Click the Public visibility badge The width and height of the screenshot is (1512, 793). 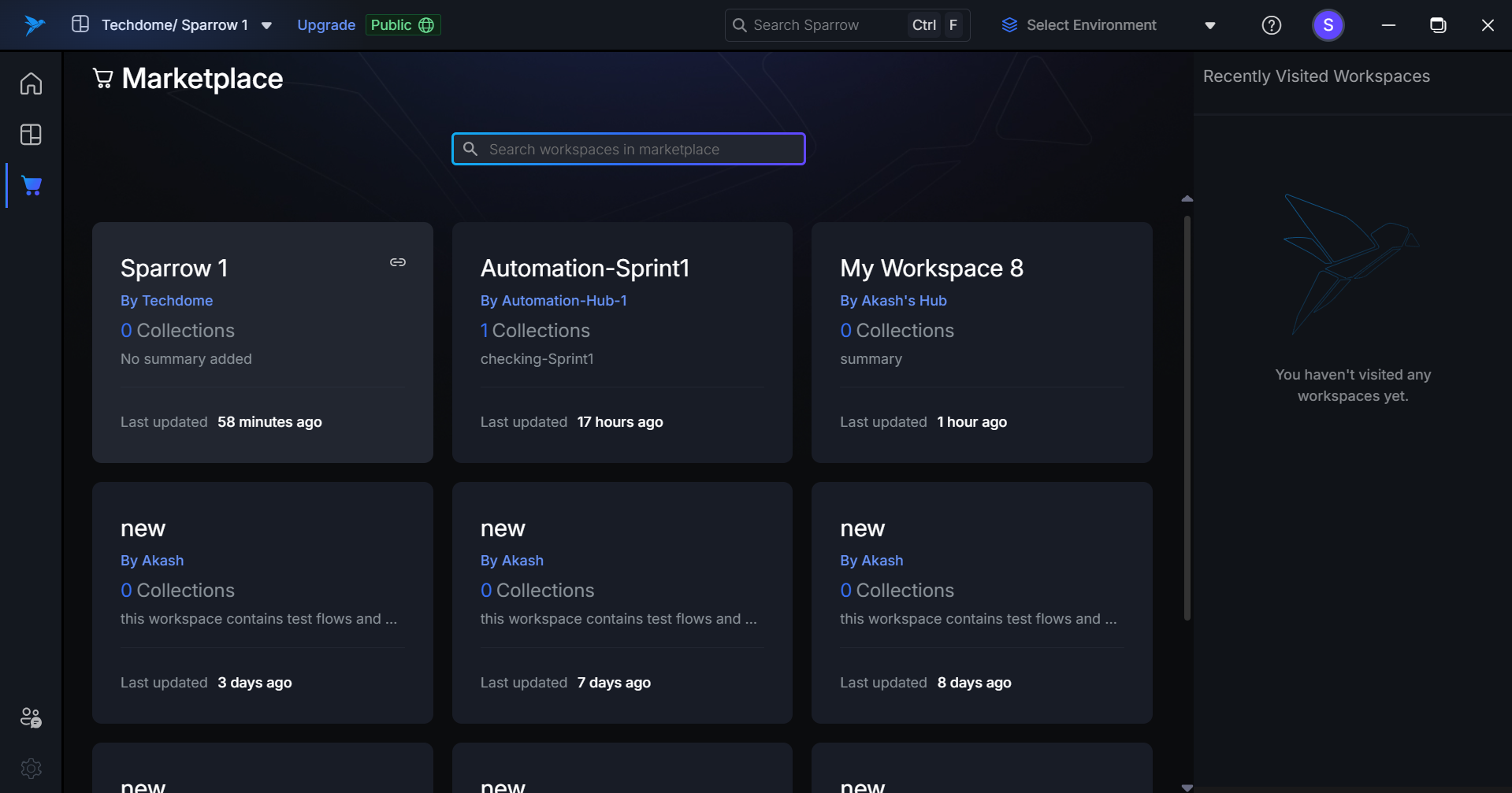403,25
